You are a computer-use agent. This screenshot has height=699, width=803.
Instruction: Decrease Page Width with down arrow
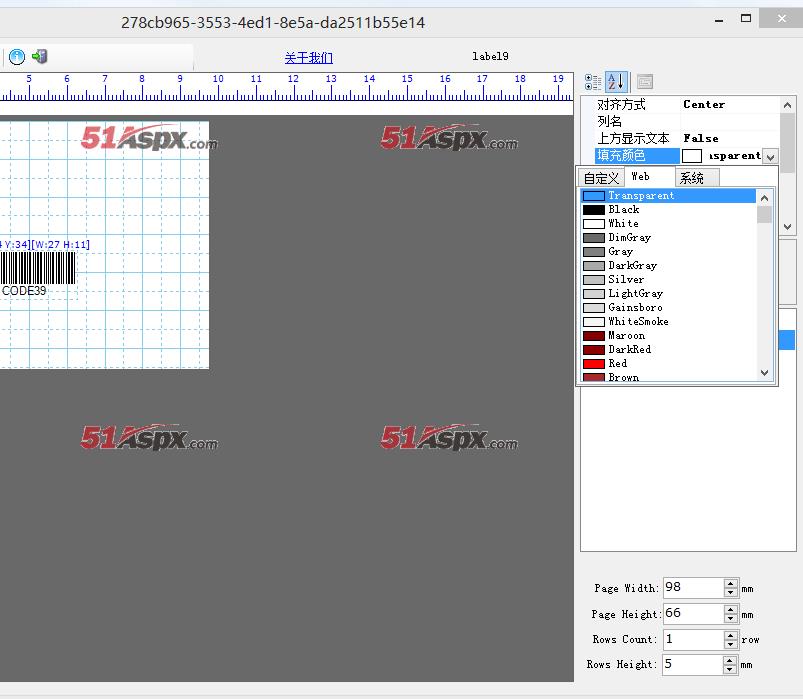731,592
